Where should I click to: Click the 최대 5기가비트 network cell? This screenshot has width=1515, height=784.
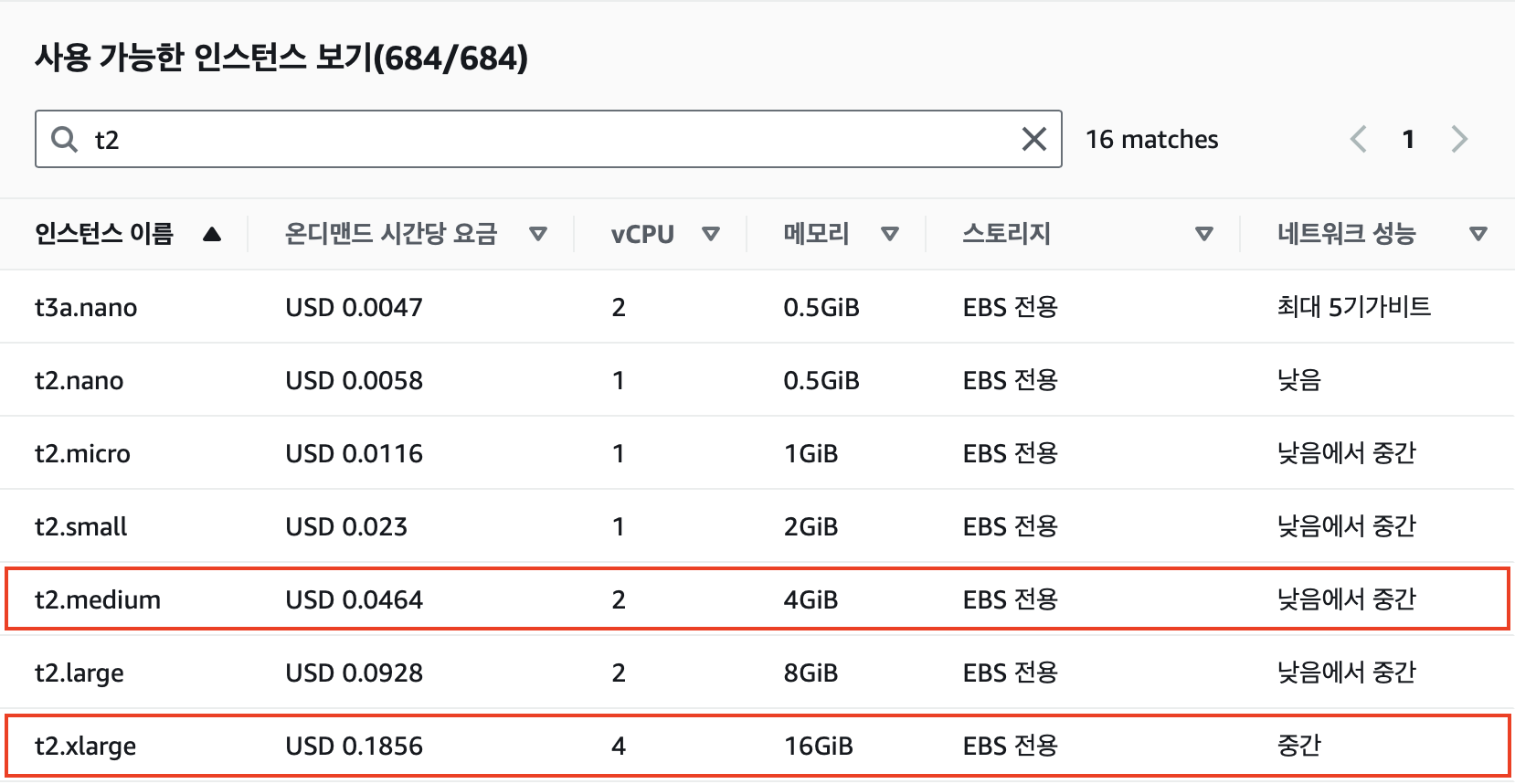click(x=1354, y=307)
